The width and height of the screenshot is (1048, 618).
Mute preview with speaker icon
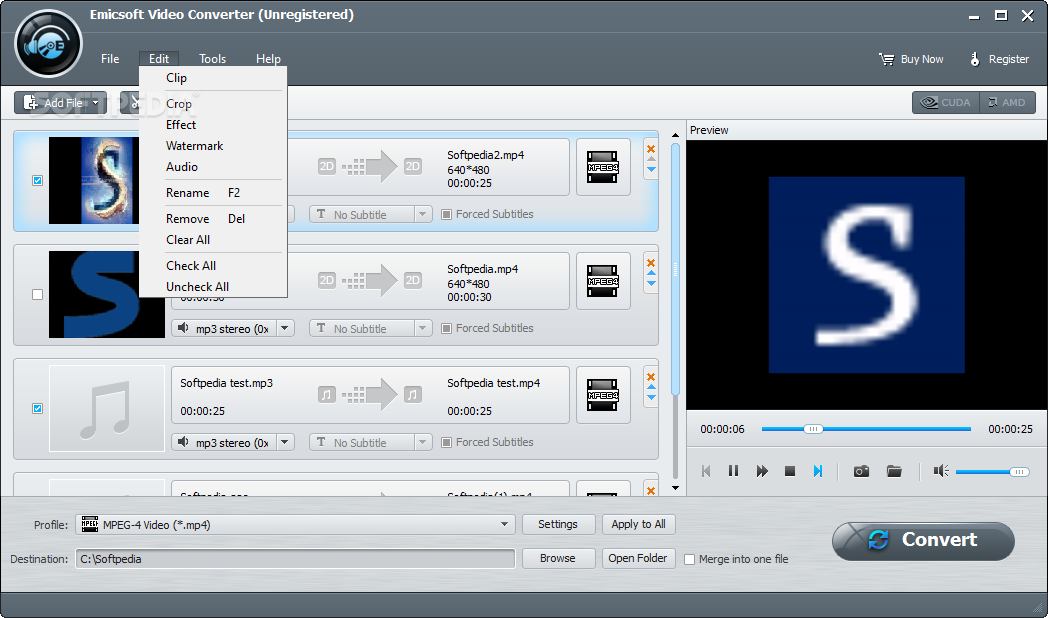[941, 471]
